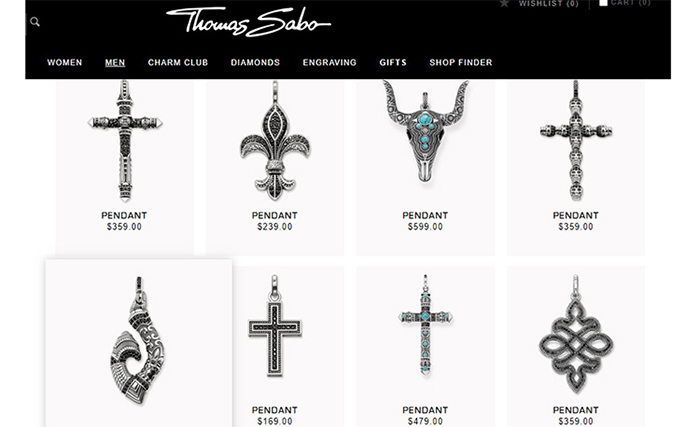Open the Men menu
The image size is (700, 427).
115,63
